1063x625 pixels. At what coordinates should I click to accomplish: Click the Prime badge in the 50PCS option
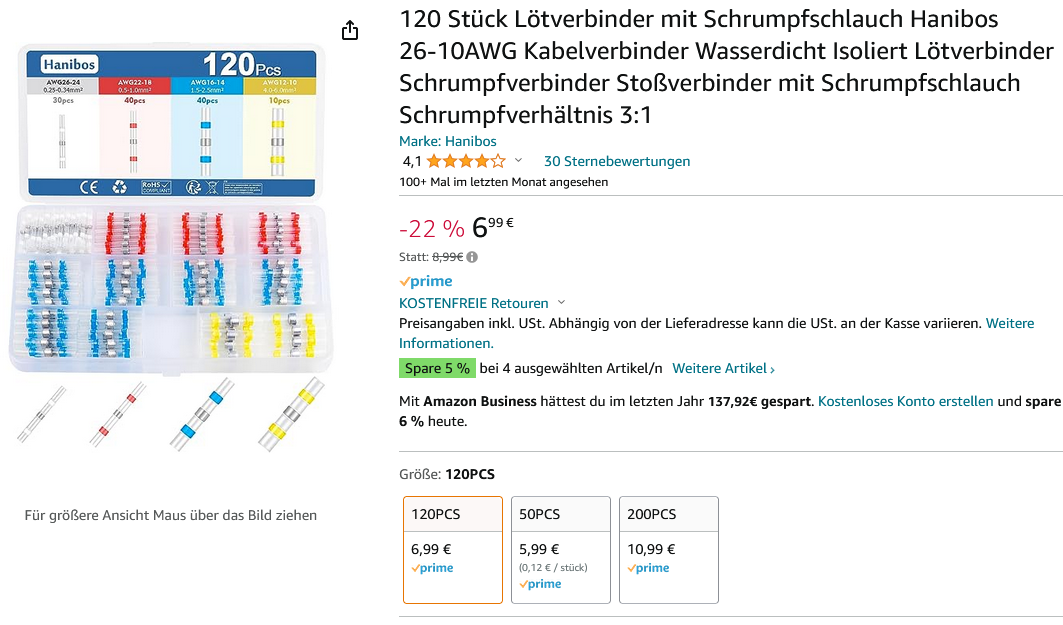(x=540, y=584)
